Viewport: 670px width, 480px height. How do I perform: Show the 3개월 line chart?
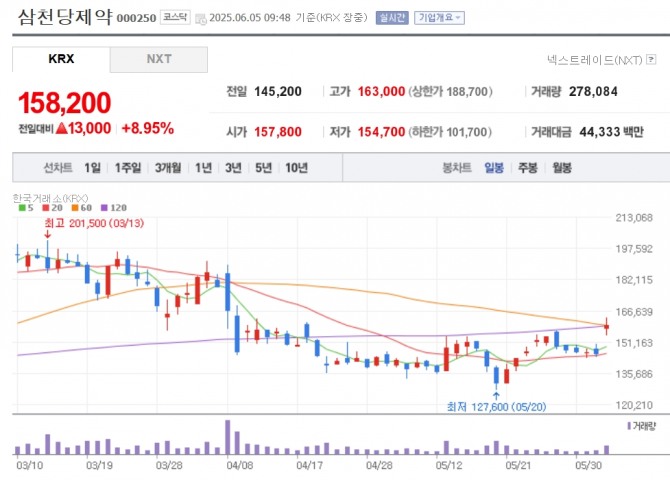(x=168, y=168)
